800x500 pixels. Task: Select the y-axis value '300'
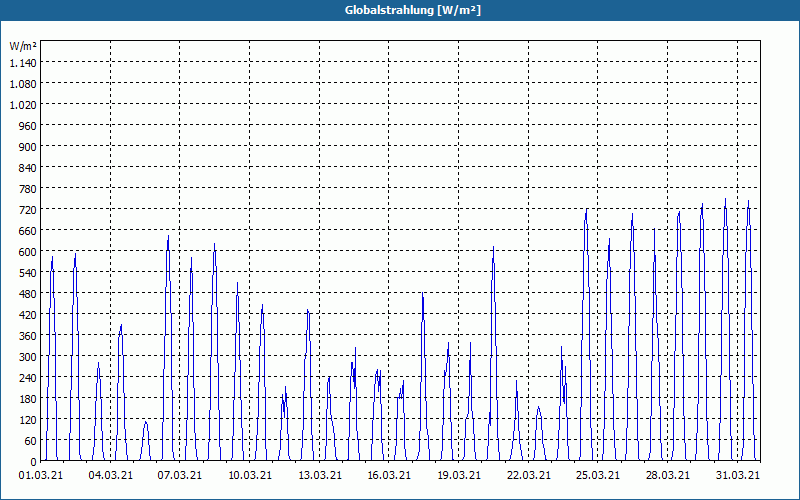tap(29, 357)
